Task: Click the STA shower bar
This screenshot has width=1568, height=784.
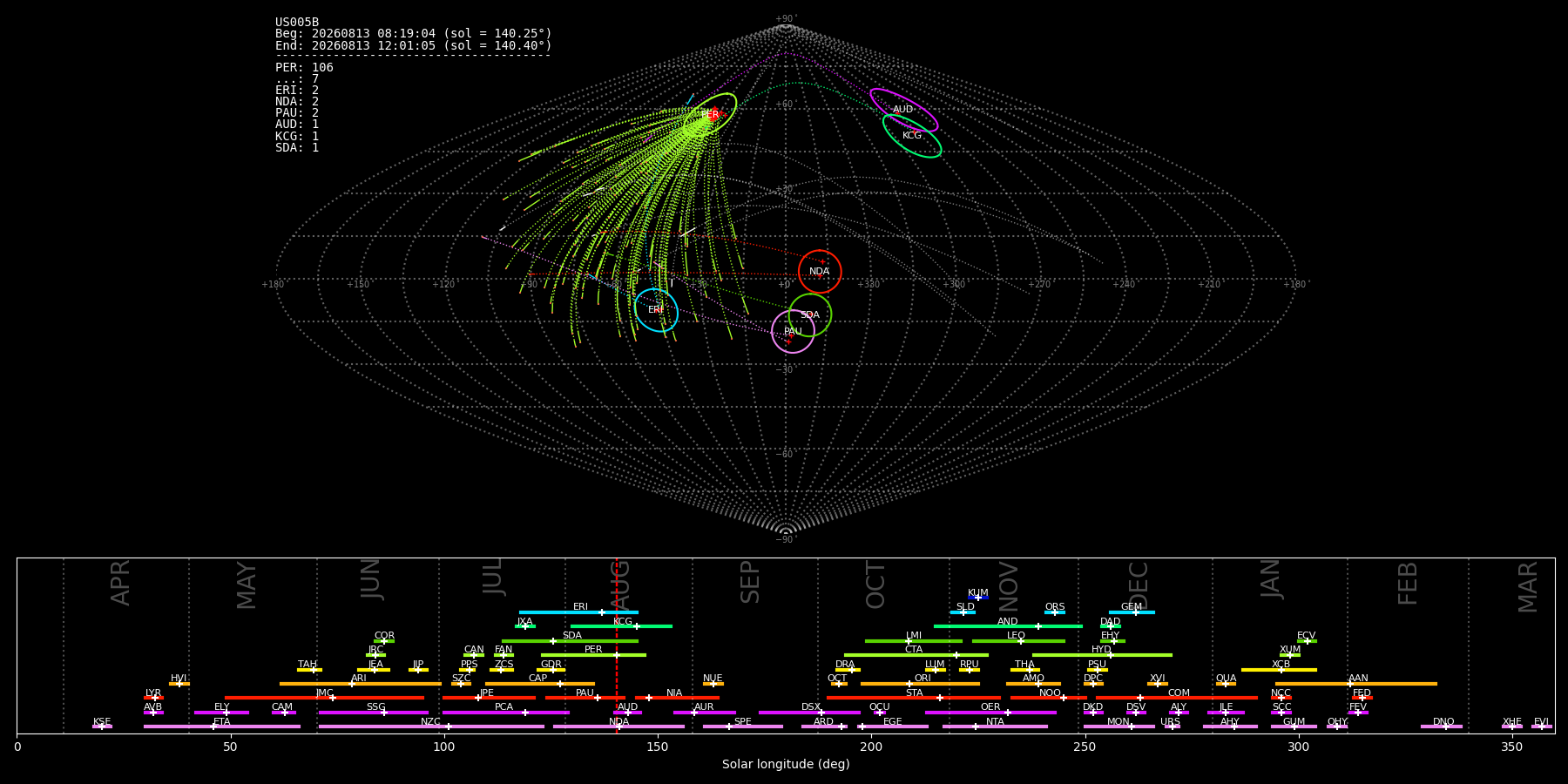Action: [x=914, y=698]
